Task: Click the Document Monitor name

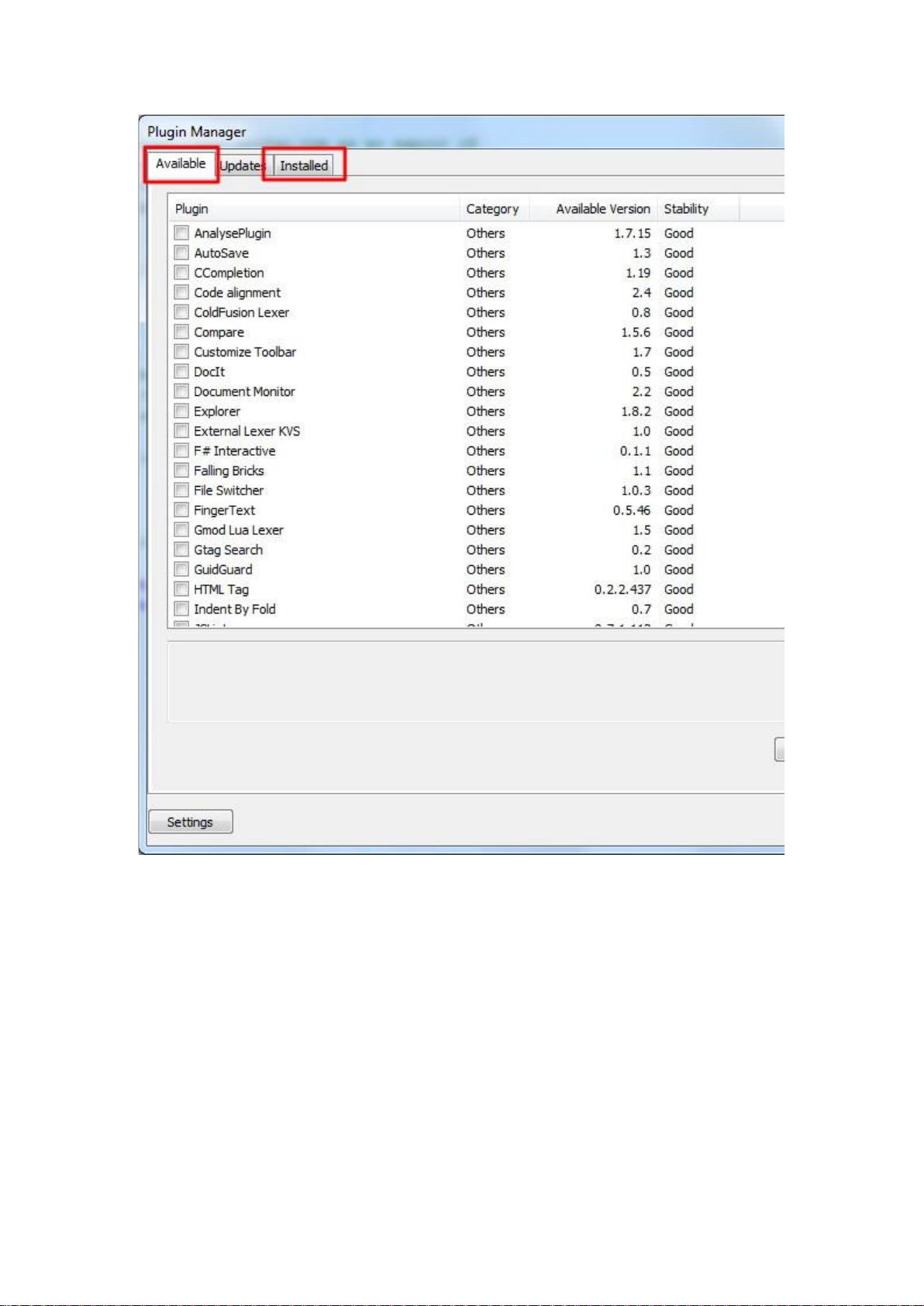Action: pos(244,391)
